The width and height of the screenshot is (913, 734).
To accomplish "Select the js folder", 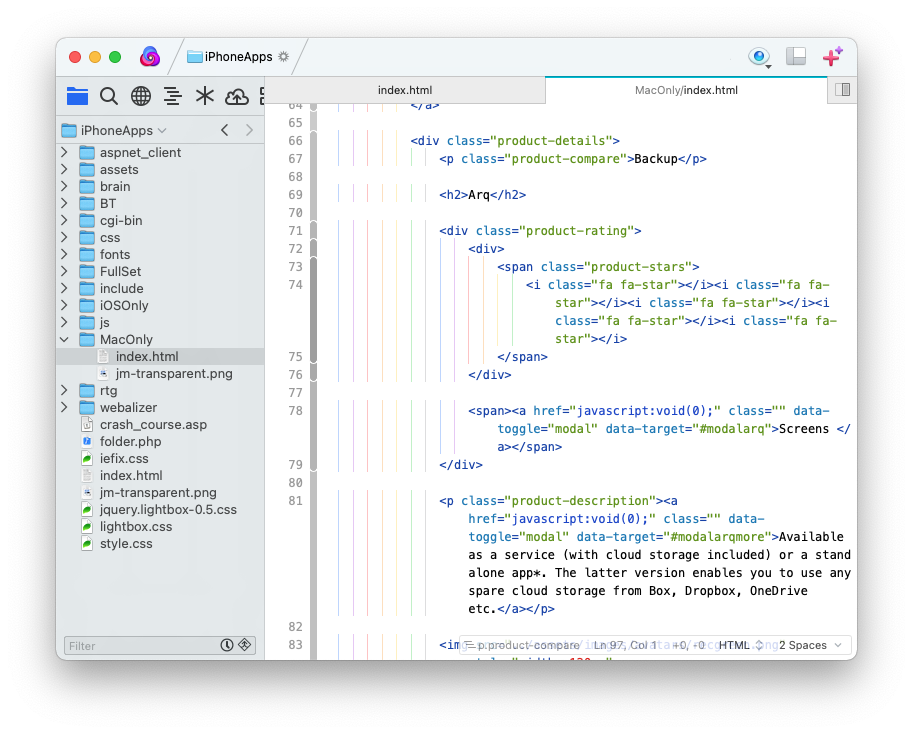I will point(160,322).
